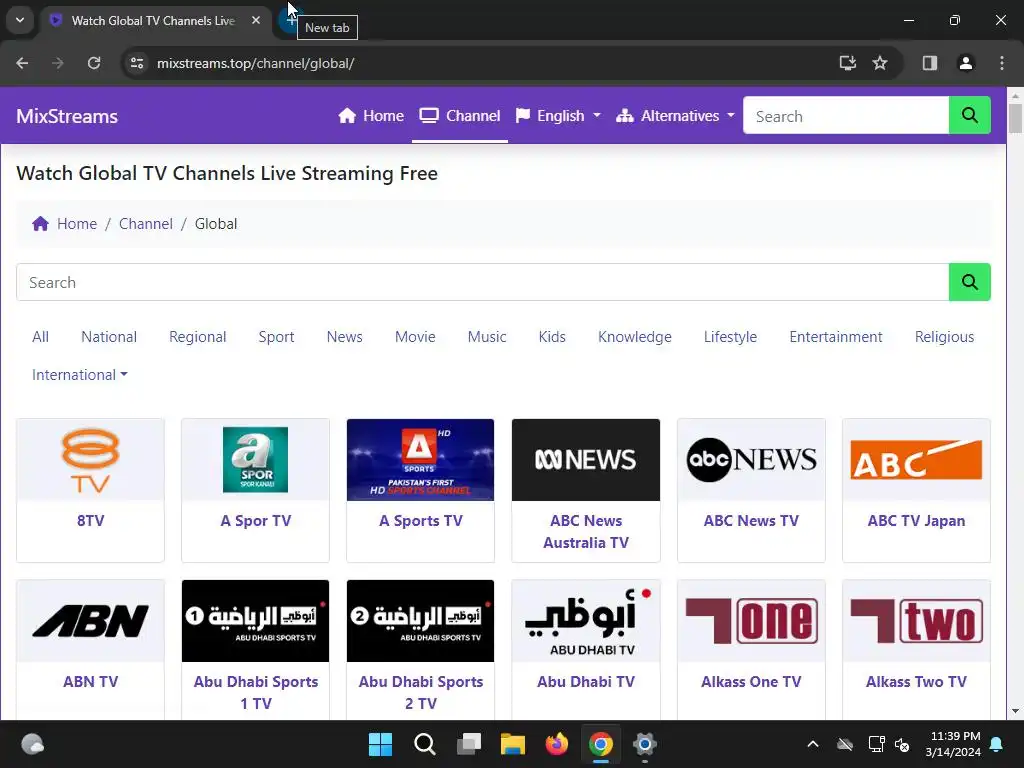Viewport: 1024px width, 768px height.
Task: Open the 8TV channel thumbnail
Action: click(90, 460)
